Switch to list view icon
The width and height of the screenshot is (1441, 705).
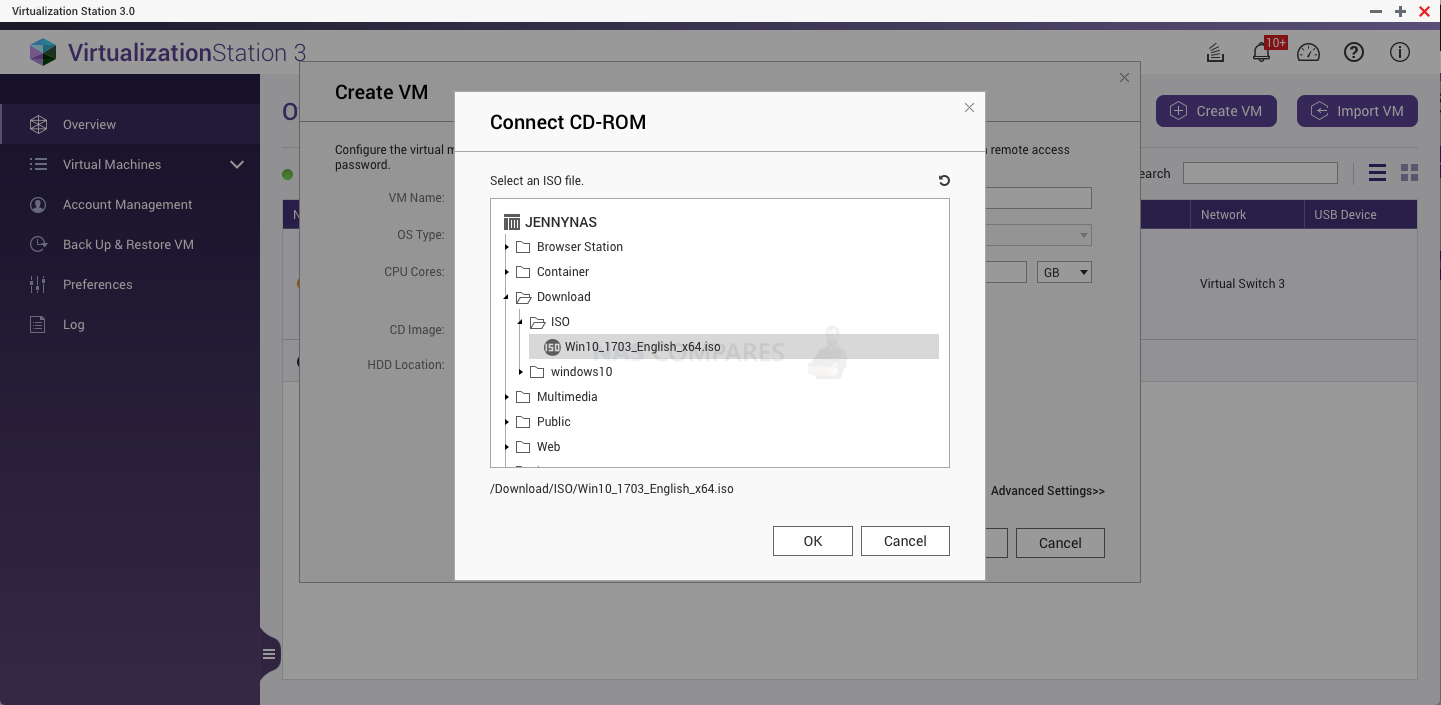1377,173
